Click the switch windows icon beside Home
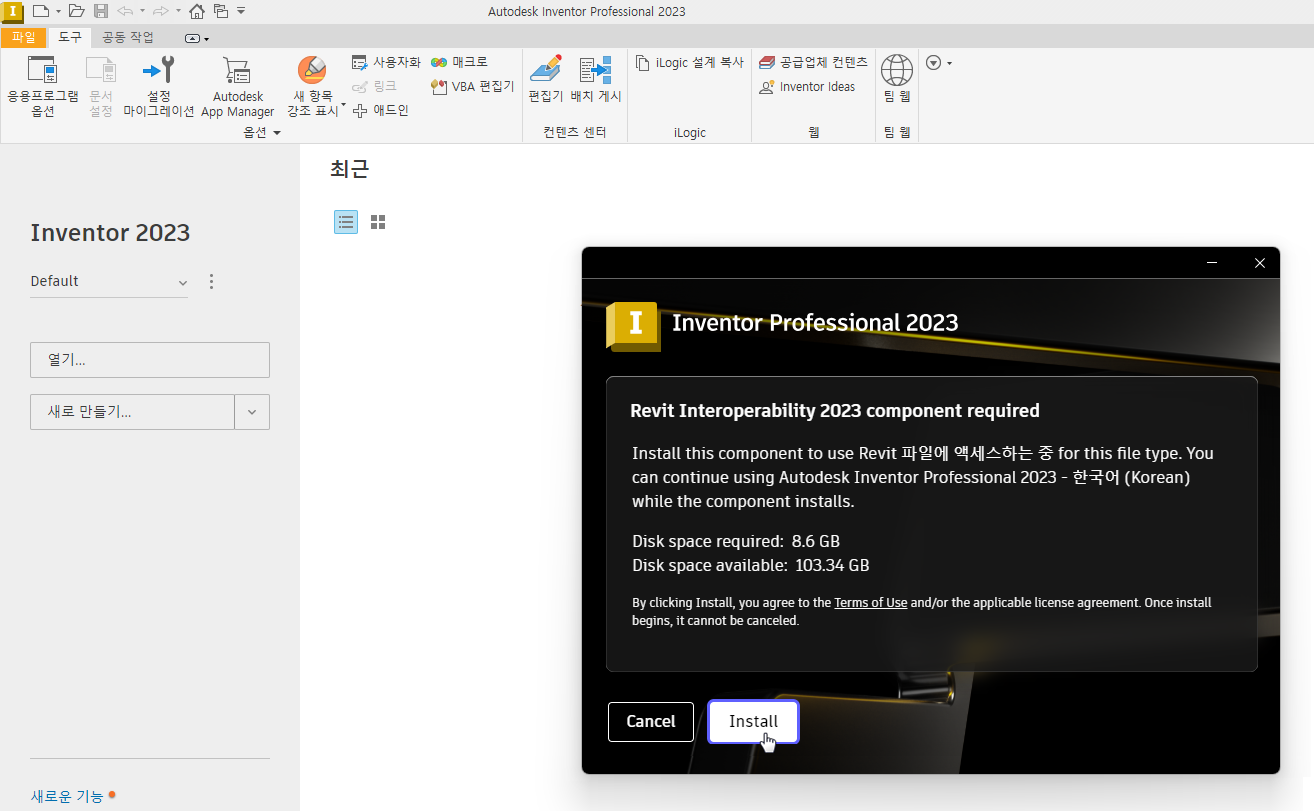This screenshot has width=1314, height=811. pos(221,11)
